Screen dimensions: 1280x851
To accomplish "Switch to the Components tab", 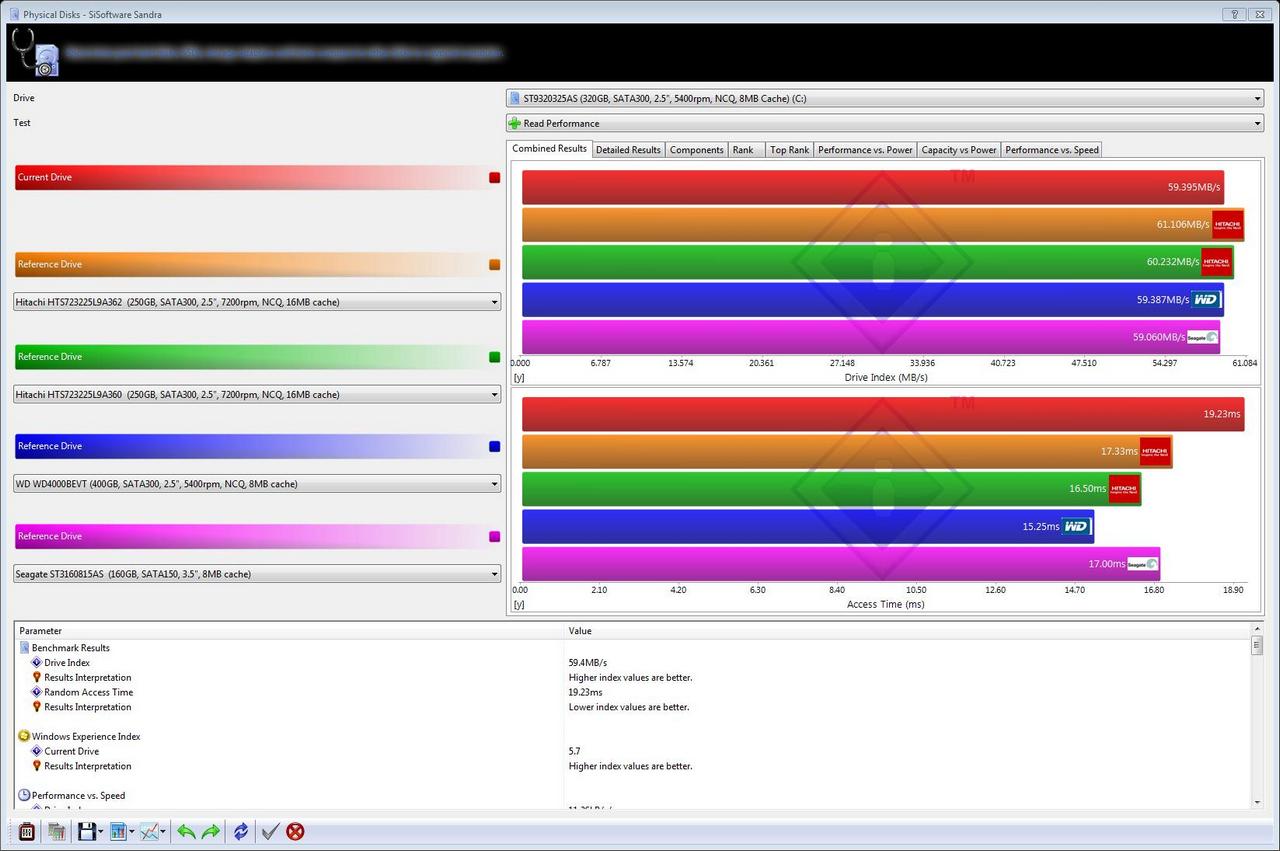I will point(696,150).
